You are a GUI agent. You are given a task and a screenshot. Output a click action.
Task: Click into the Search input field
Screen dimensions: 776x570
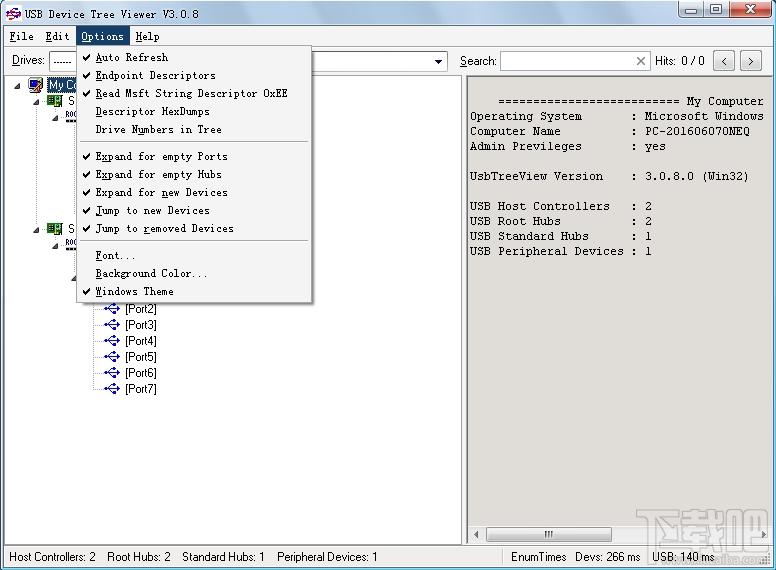point(567,61)
